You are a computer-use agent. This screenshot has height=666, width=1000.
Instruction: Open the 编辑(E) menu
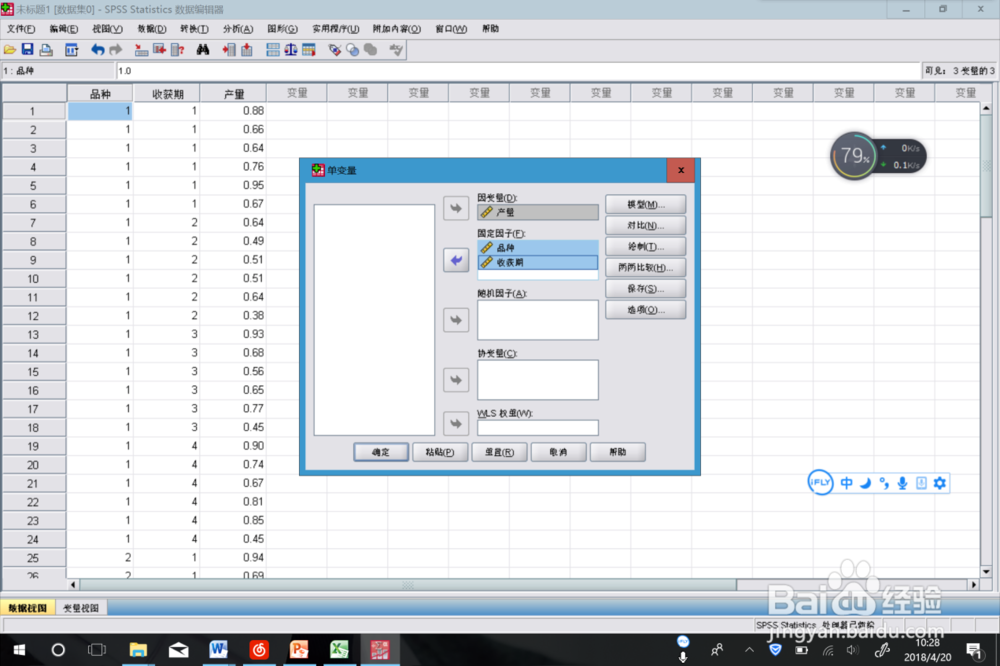[64, 29]
